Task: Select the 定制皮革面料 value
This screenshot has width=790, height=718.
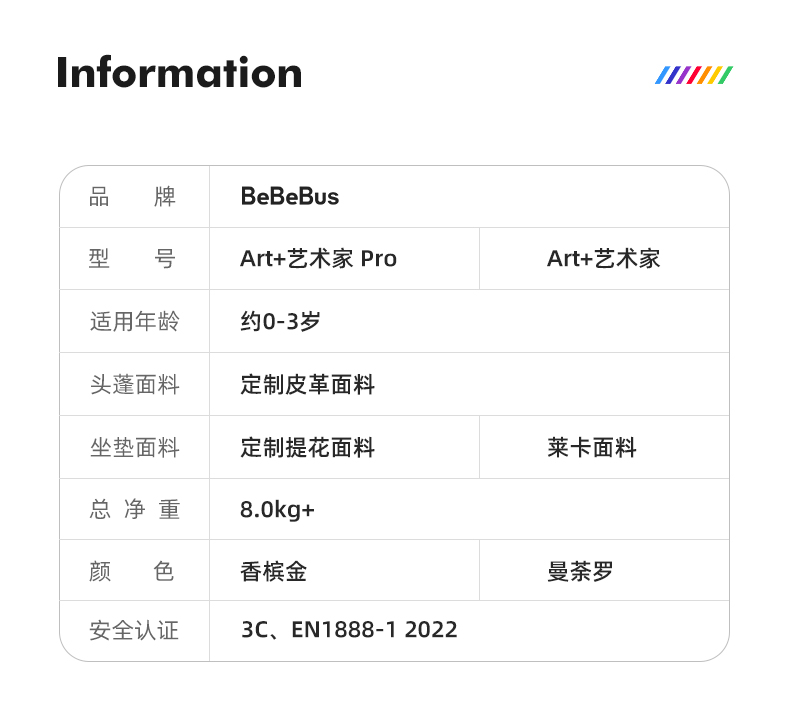Action: (x=308, y=385)
